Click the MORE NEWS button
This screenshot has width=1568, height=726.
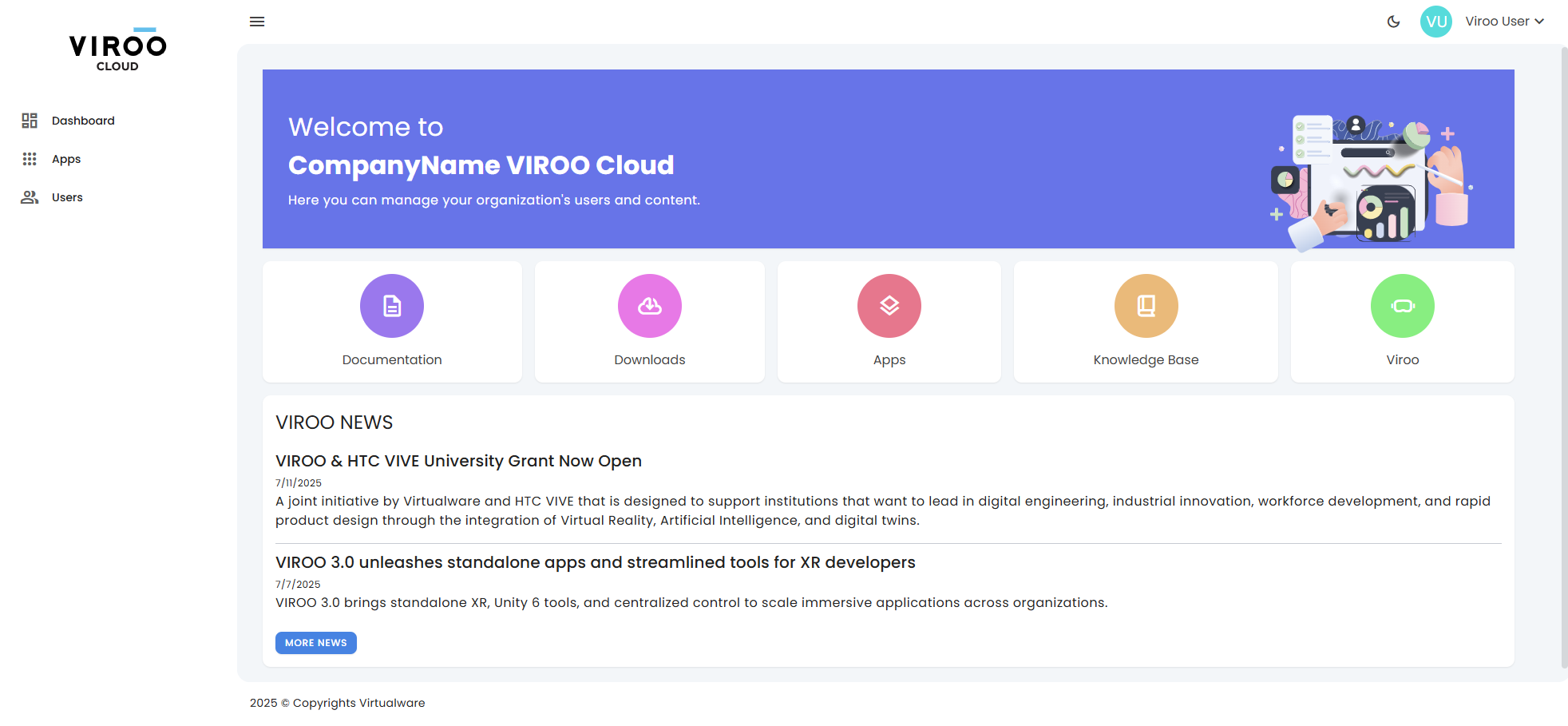[315, 643]
